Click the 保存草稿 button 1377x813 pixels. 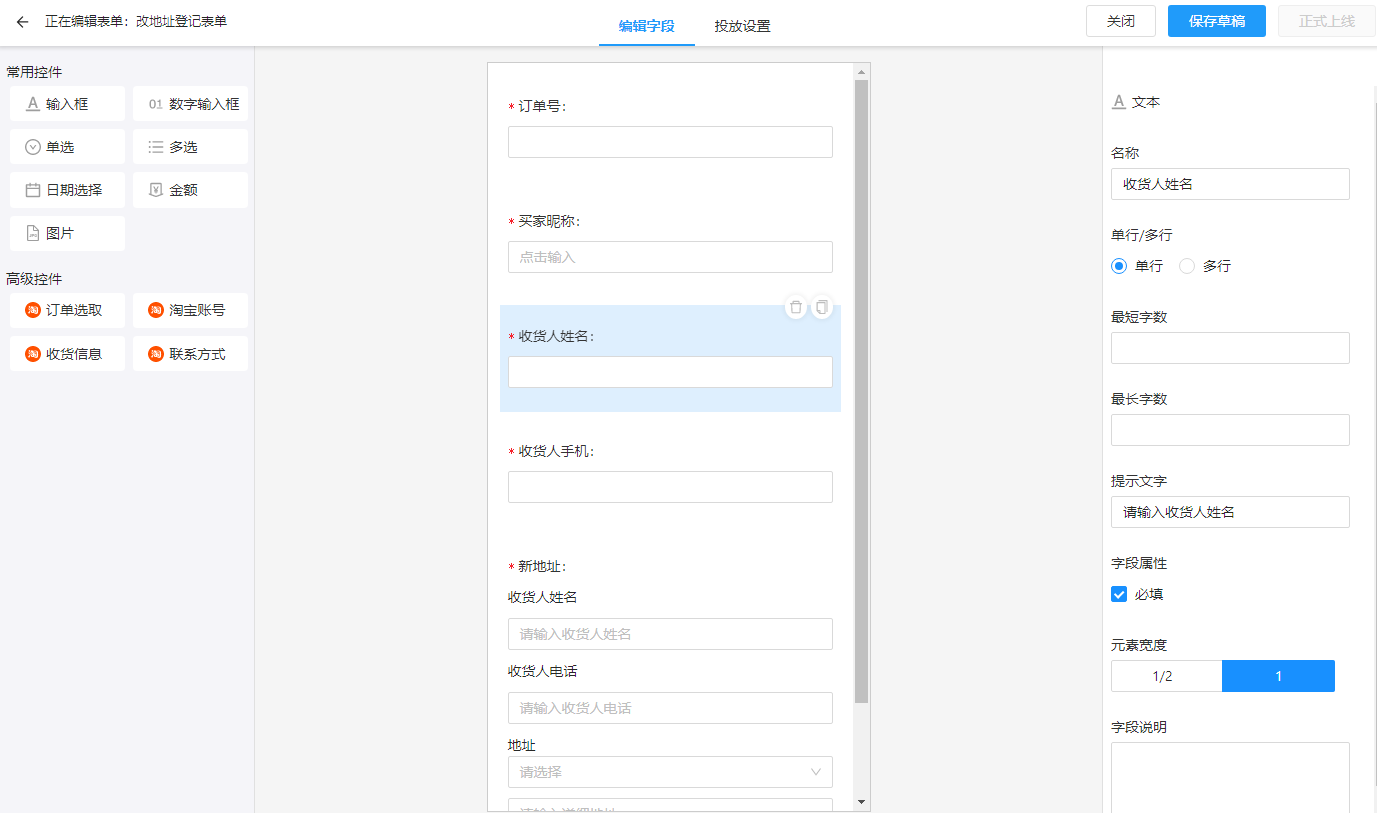pos(1216,21)
